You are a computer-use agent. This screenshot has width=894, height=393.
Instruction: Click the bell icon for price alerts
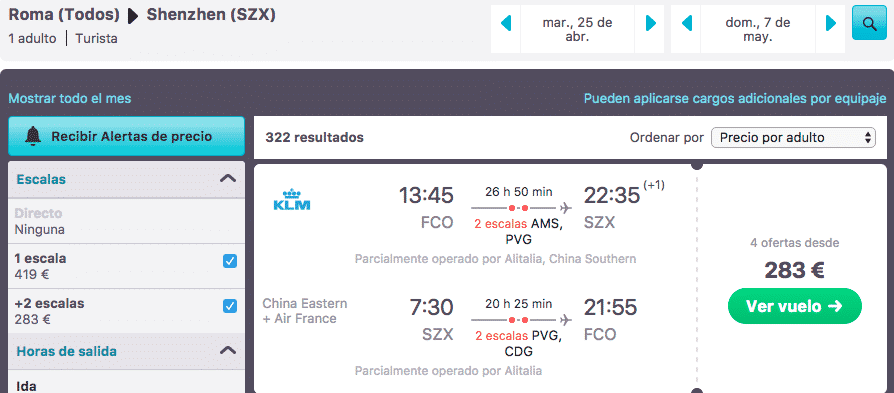click(x=33, y=136)
